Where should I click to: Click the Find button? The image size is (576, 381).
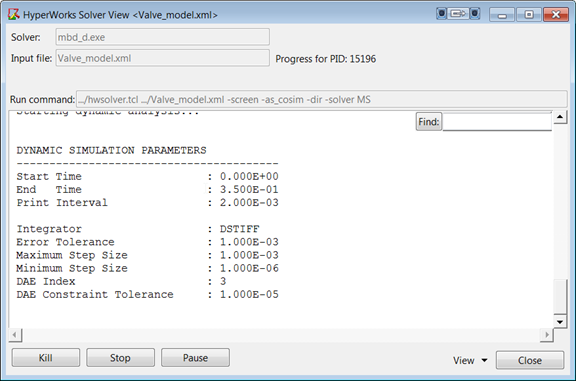click(429, 122)
